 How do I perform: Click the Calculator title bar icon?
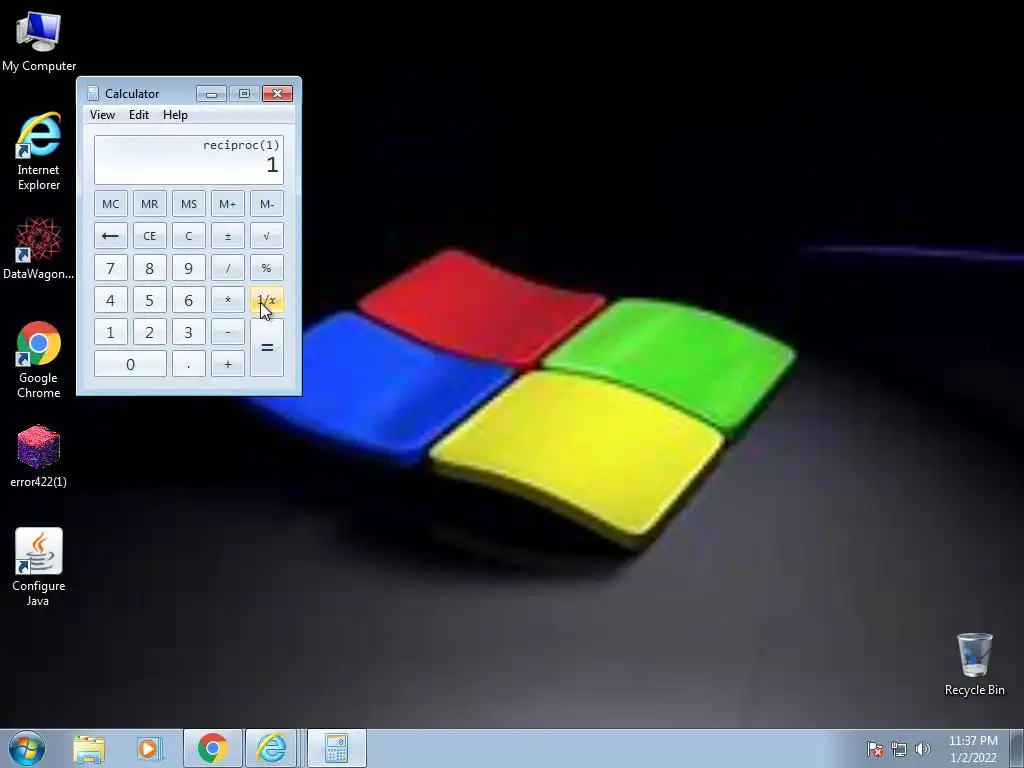tap(93, 94)
